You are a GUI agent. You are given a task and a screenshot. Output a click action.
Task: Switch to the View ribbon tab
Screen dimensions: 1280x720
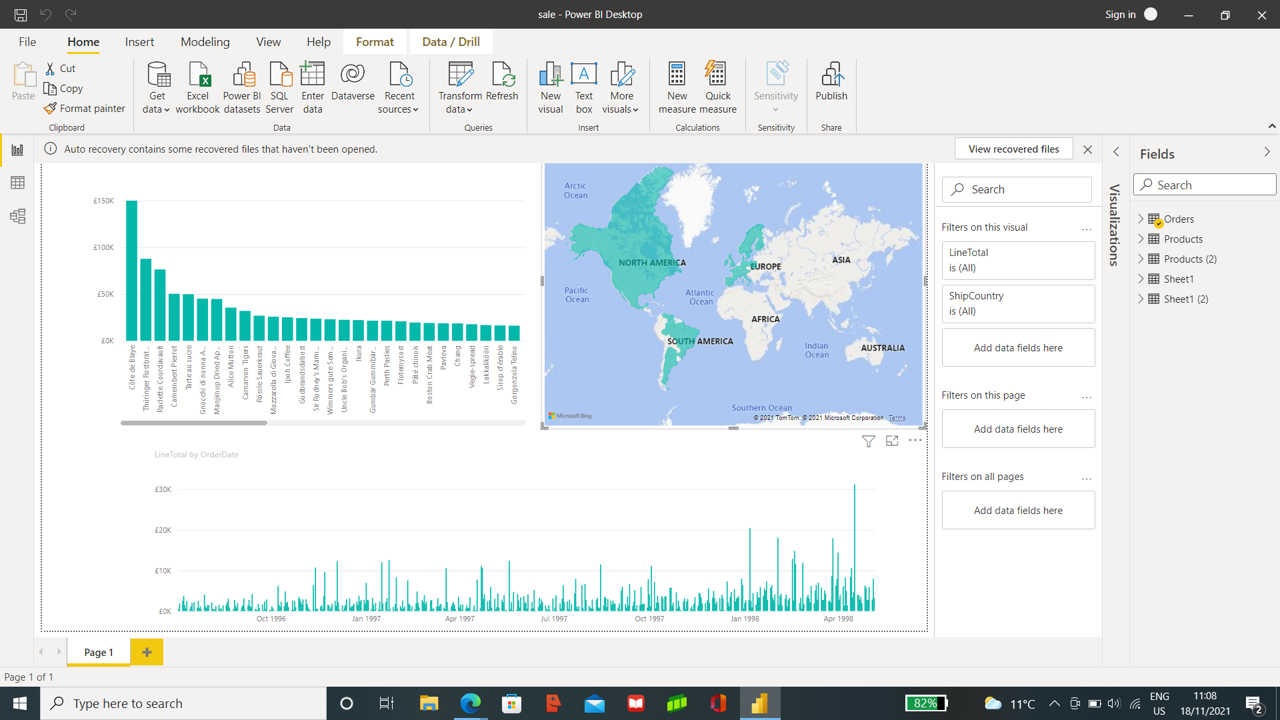(268, 42)
